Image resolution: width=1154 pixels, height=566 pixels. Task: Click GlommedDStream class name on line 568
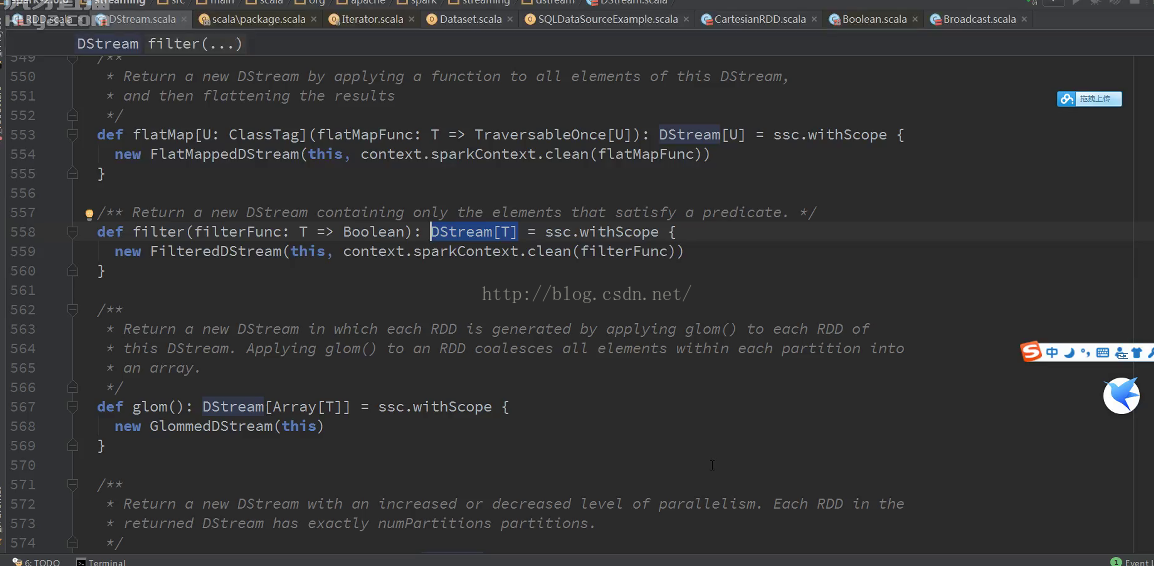[x=211, y=426]
